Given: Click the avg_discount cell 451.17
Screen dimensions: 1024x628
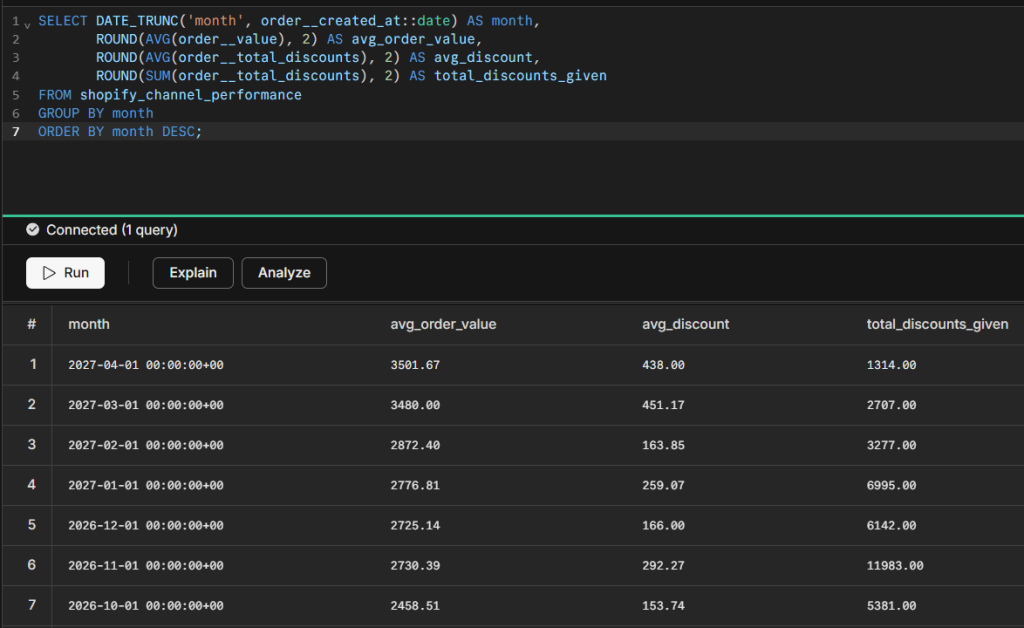Looking at the screenshot, I should click(664, 405).
